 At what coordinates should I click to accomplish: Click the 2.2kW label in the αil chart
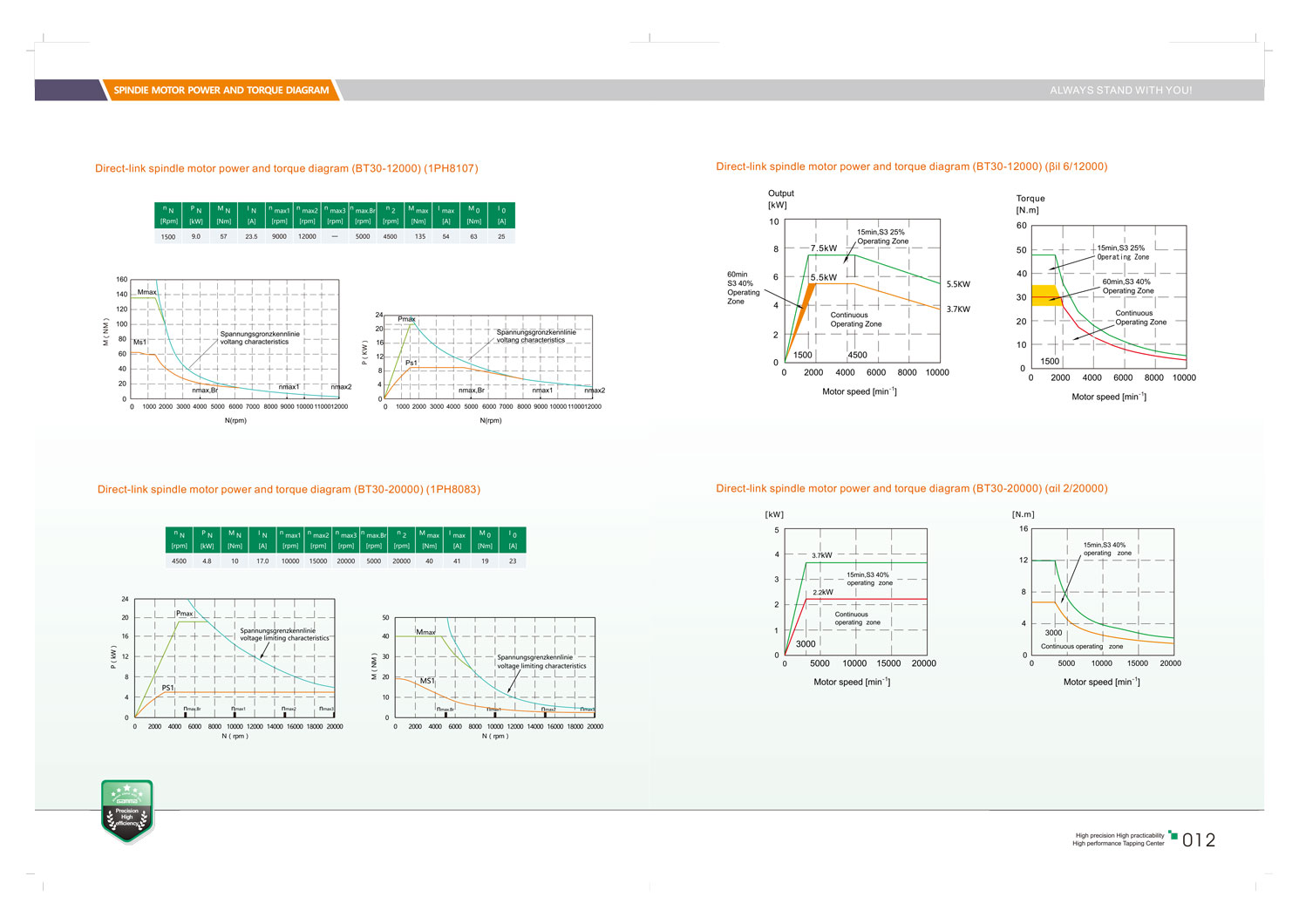point(822,592)
